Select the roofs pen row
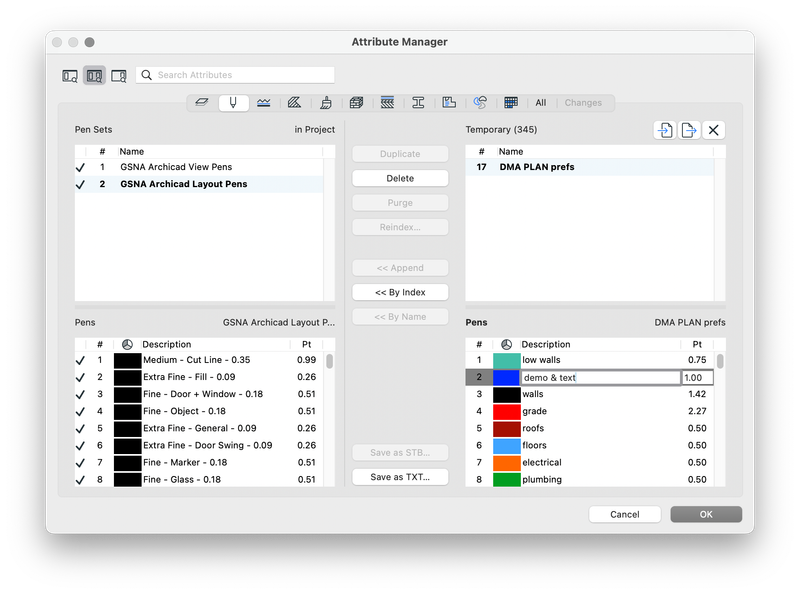 (590, 429)
